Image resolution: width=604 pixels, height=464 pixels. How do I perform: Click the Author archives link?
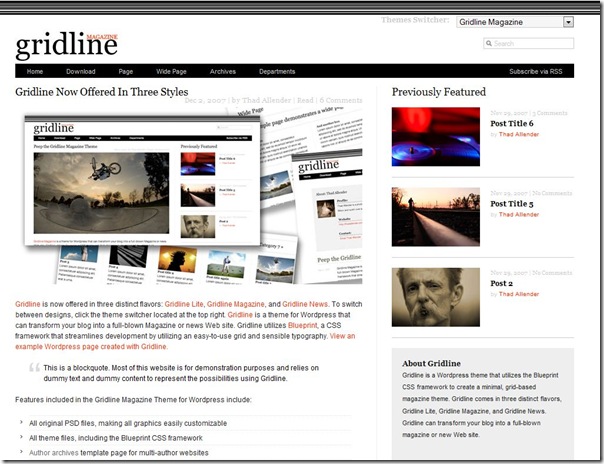pos(54,453)
